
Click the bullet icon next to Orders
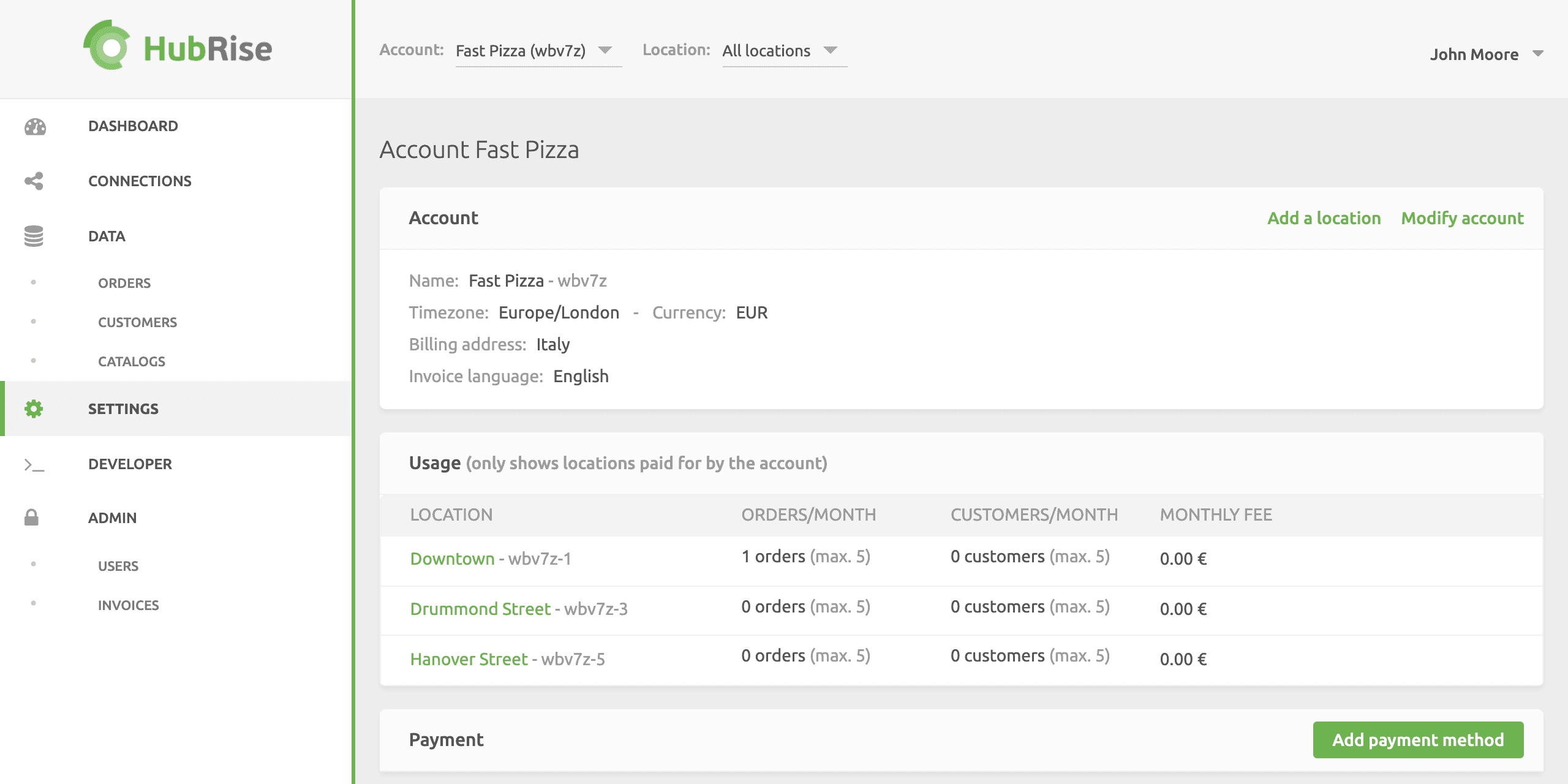34,282
